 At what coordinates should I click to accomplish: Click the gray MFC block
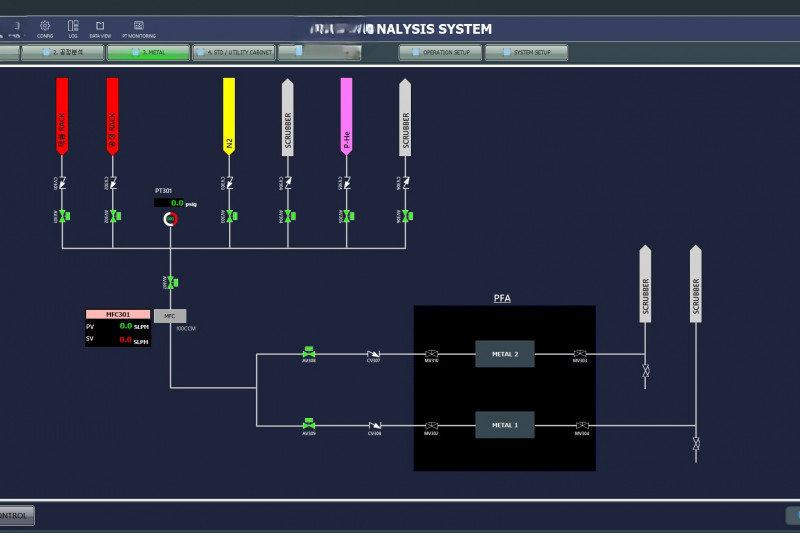pos(170,316)
